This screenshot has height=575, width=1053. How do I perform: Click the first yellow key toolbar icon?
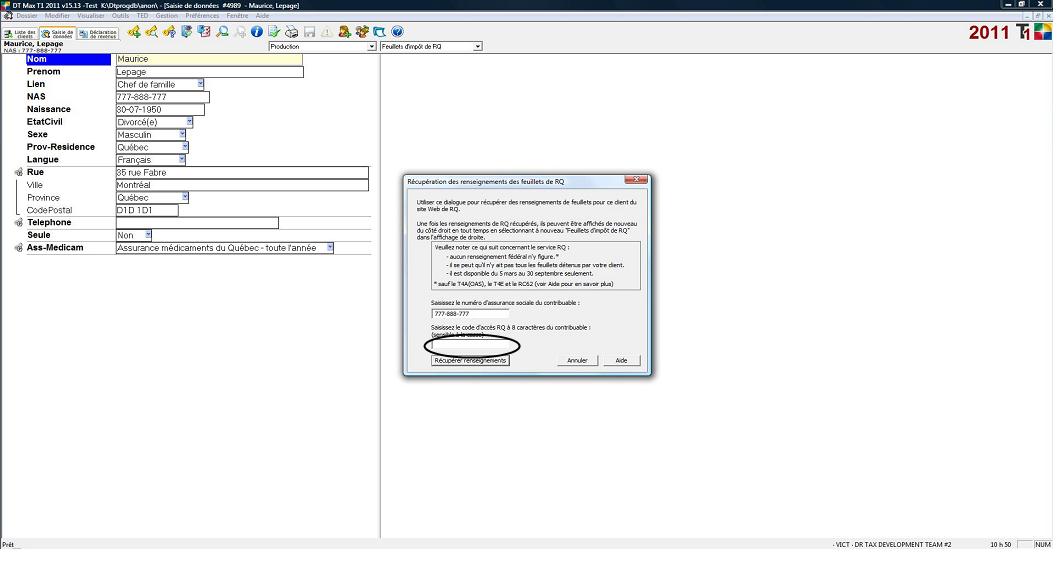[134, 32]
